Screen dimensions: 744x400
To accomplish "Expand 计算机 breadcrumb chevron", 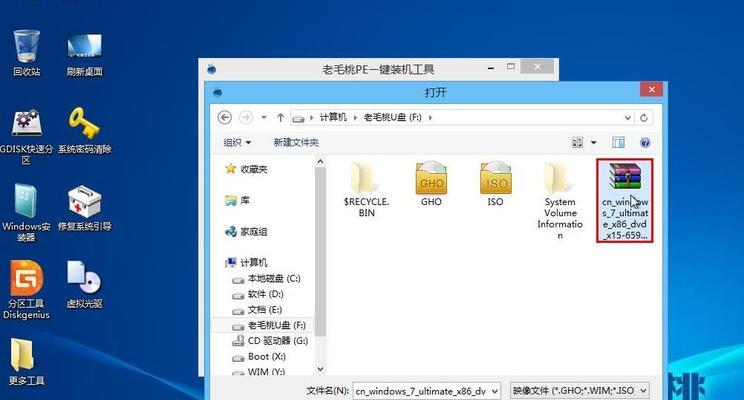I will click(x=355, y=117).
